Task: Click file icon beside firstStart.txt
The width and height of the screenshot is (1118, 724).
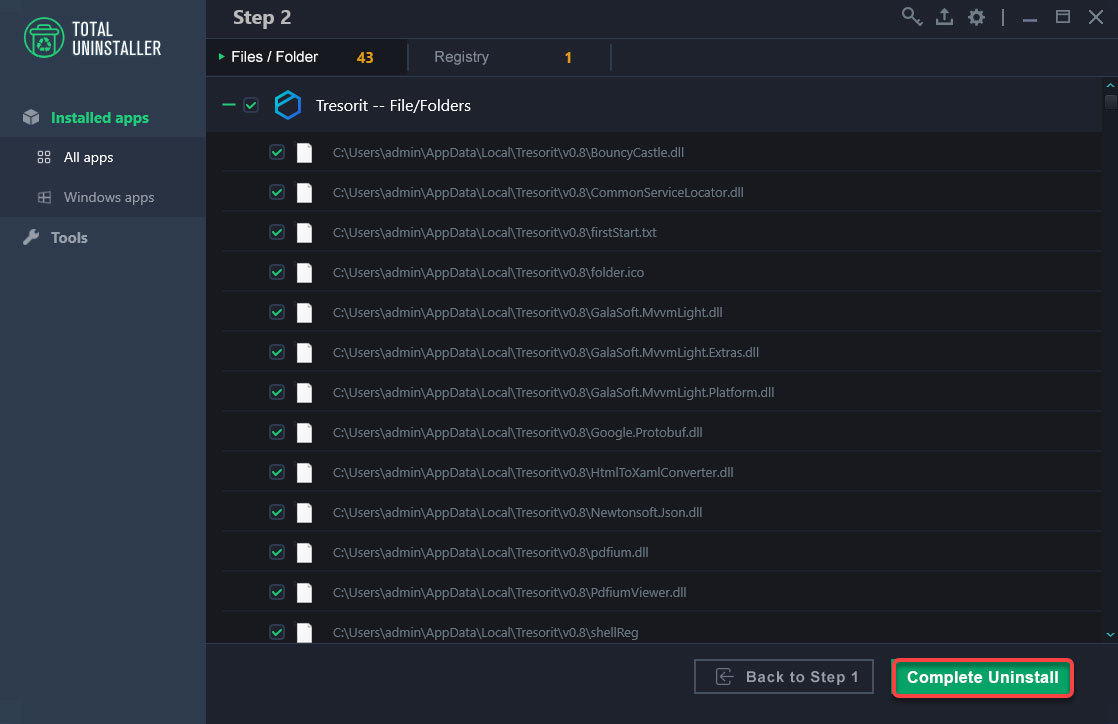Action: 304,233
